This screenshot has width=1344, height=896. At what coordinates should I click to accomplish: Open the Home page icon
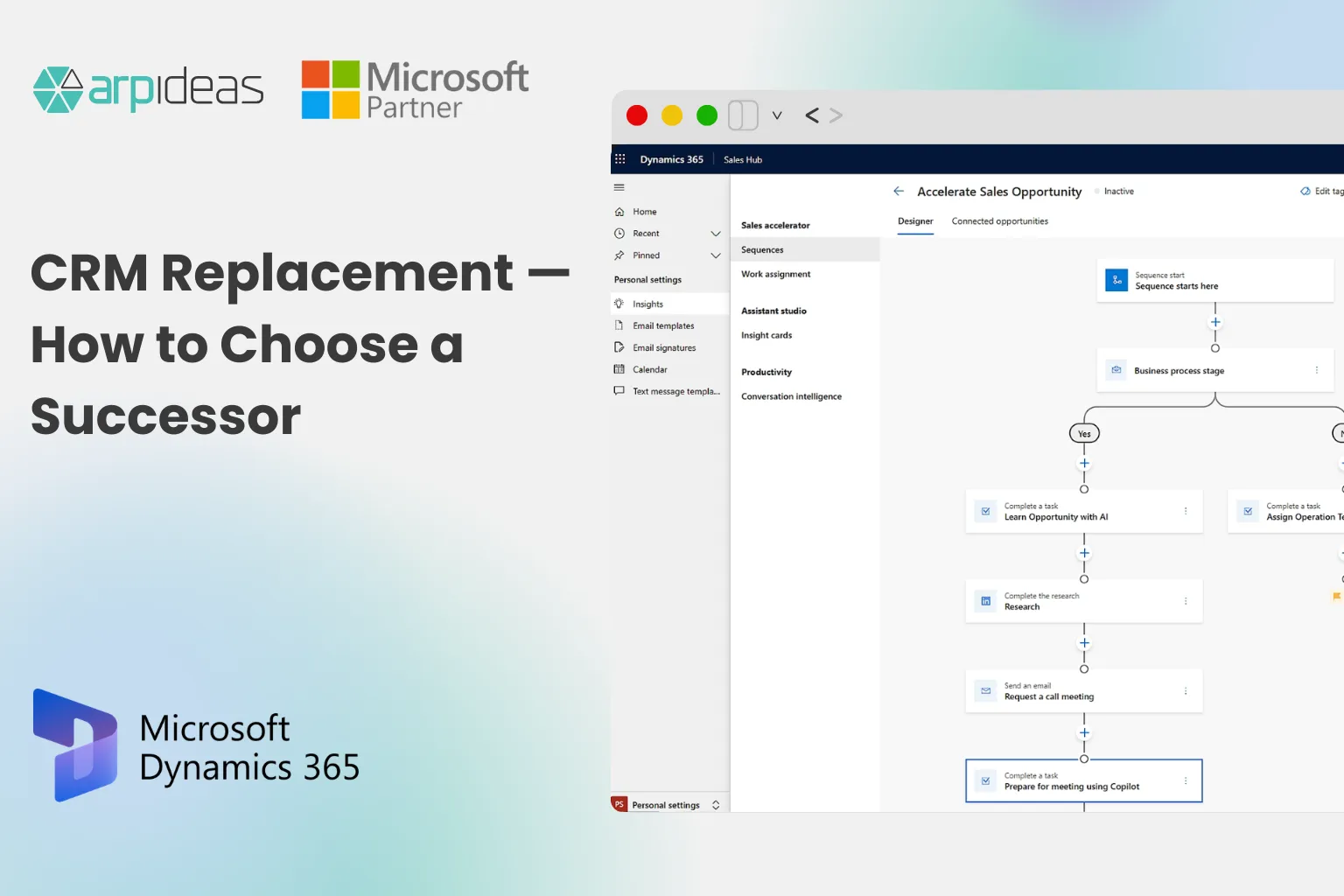click(x=619, y=212)
